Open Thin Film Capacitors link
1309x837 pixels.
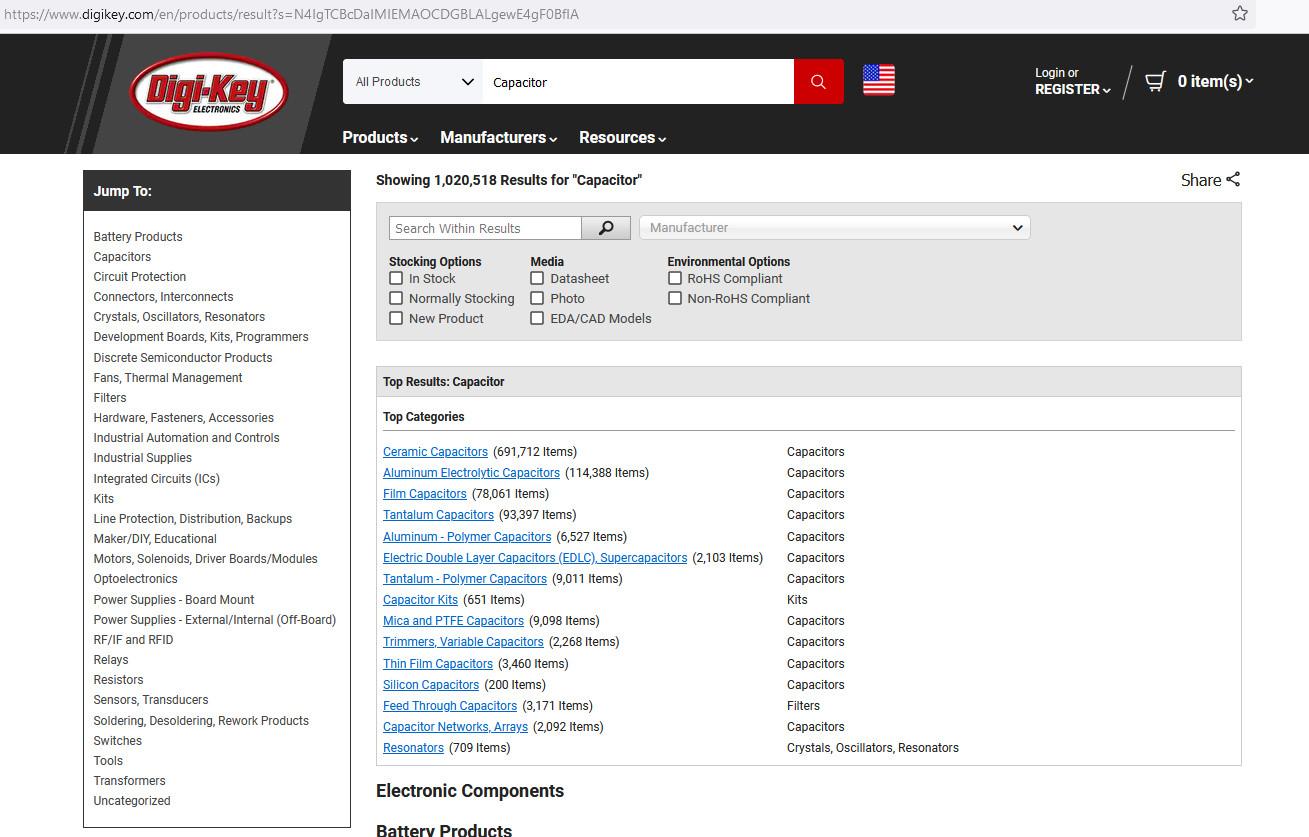click(x=438, y=664)
